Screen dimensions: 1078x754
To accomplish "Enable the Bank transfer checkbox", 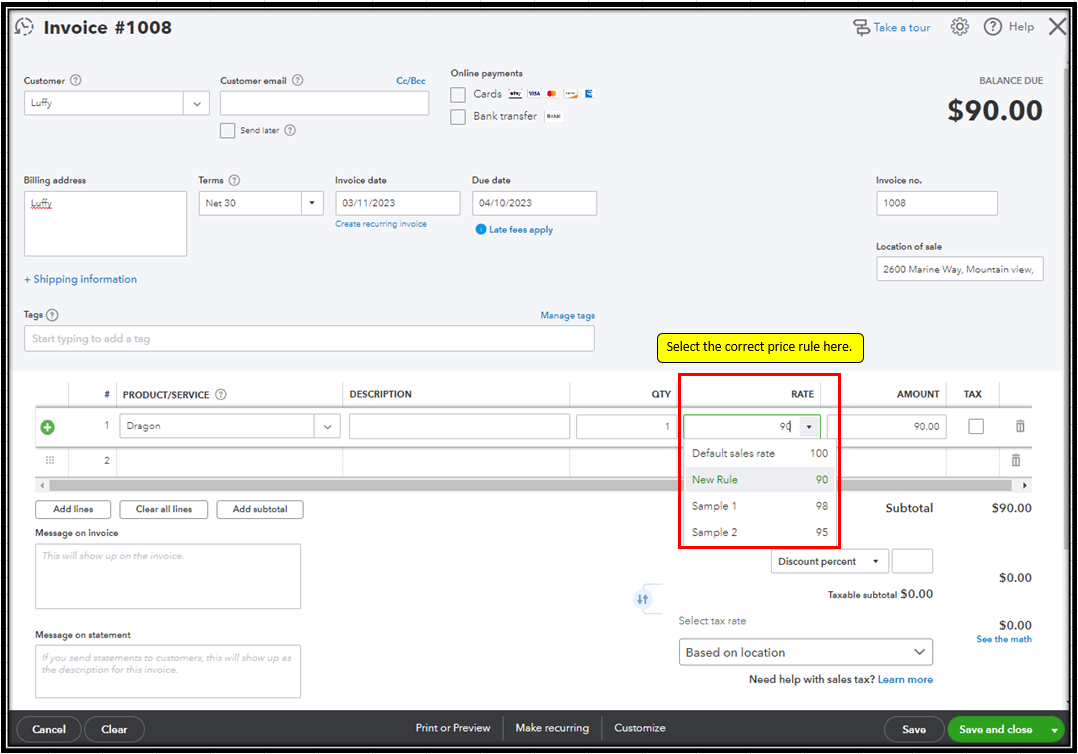I will 458,117.
